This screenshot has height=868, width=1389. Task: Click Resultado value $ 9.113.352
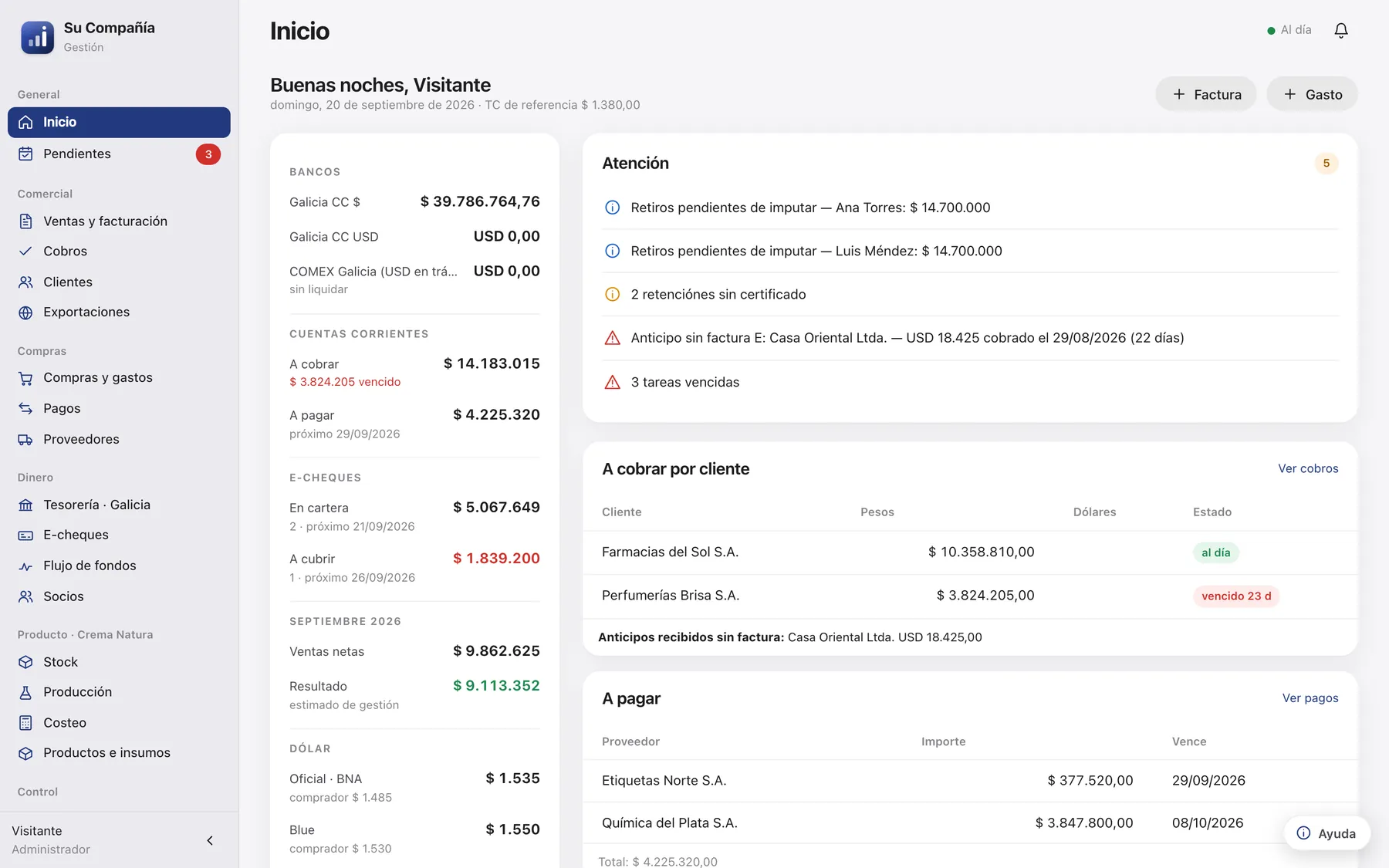[496, 685]
